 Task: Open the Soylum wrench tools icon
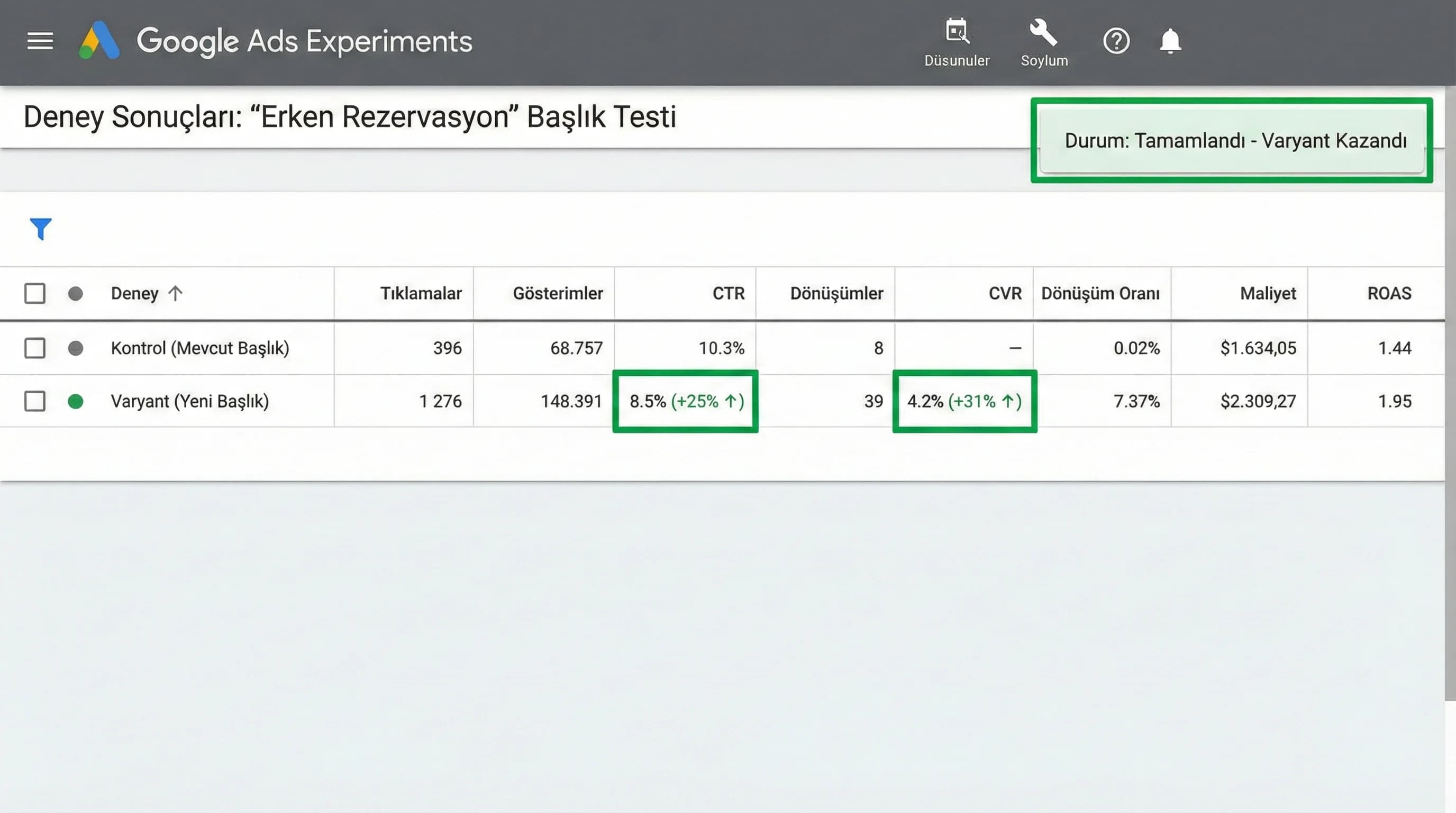(1043, 33)
